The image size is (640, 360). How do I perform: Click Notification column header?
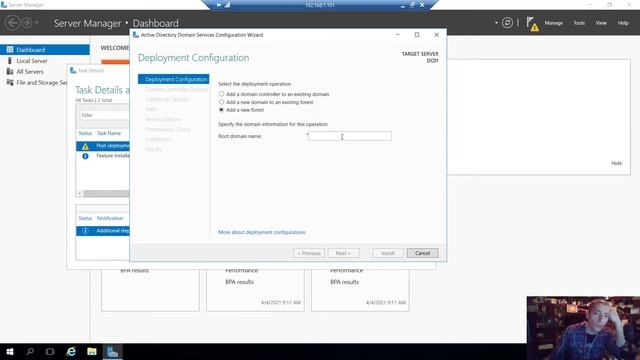tap(110, 218)
